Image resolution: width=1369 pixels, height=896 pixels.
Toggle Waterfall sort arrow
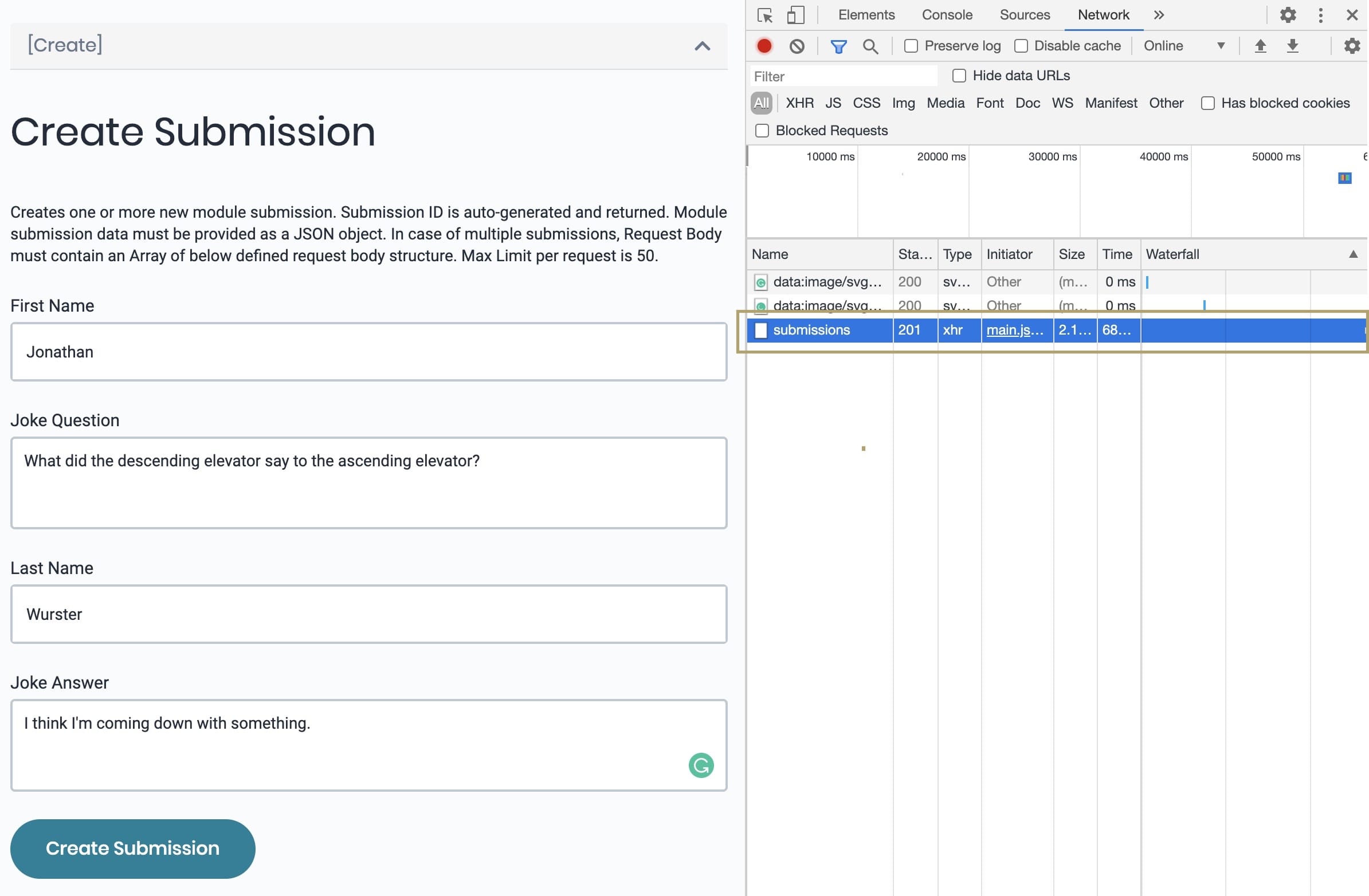click(1353, 254)
